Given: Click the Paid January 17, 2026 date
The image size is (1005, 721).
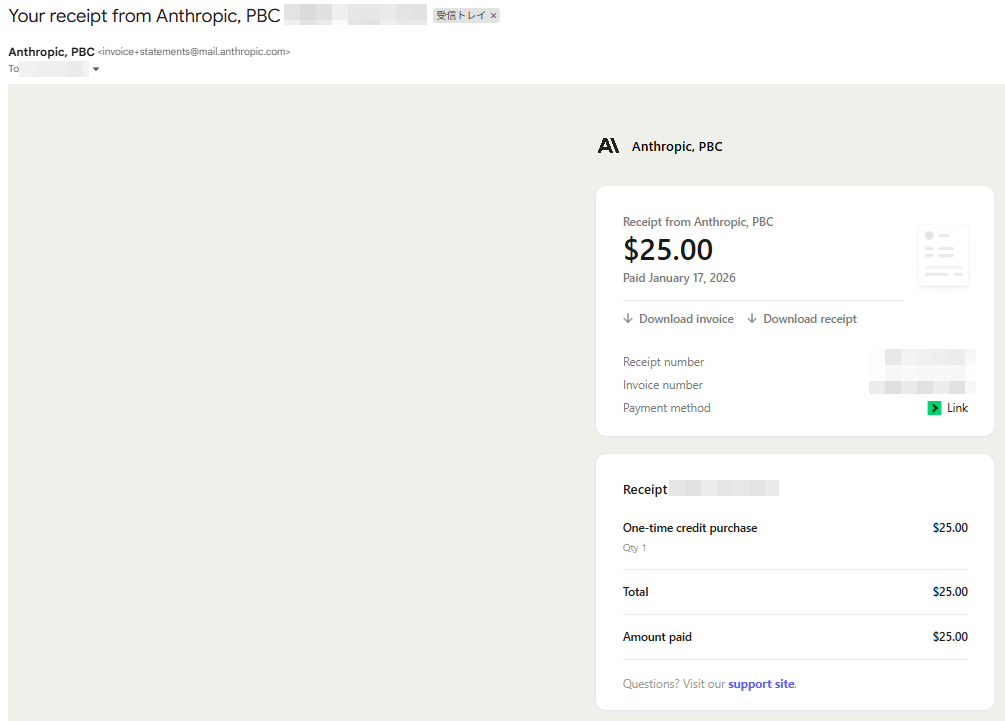Looking at the screenshot, I should coord(679,278).
